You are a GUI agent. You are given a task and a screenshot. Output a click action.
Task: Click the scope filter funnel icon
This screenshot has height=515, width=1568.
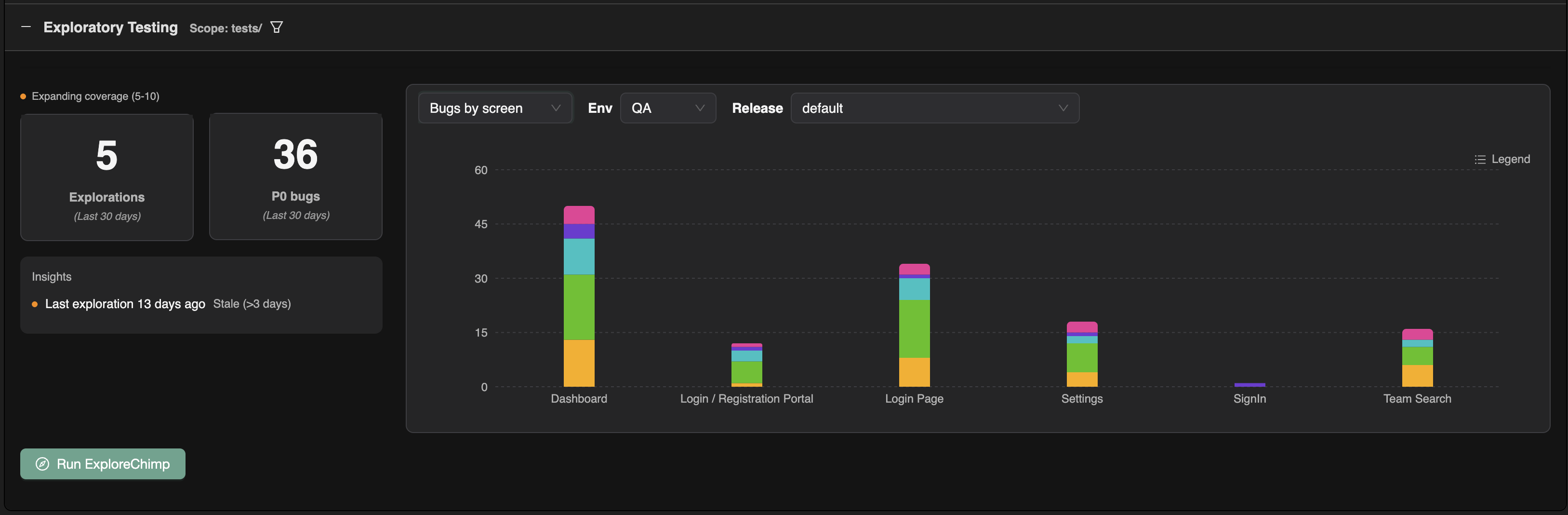click(276, 27)
